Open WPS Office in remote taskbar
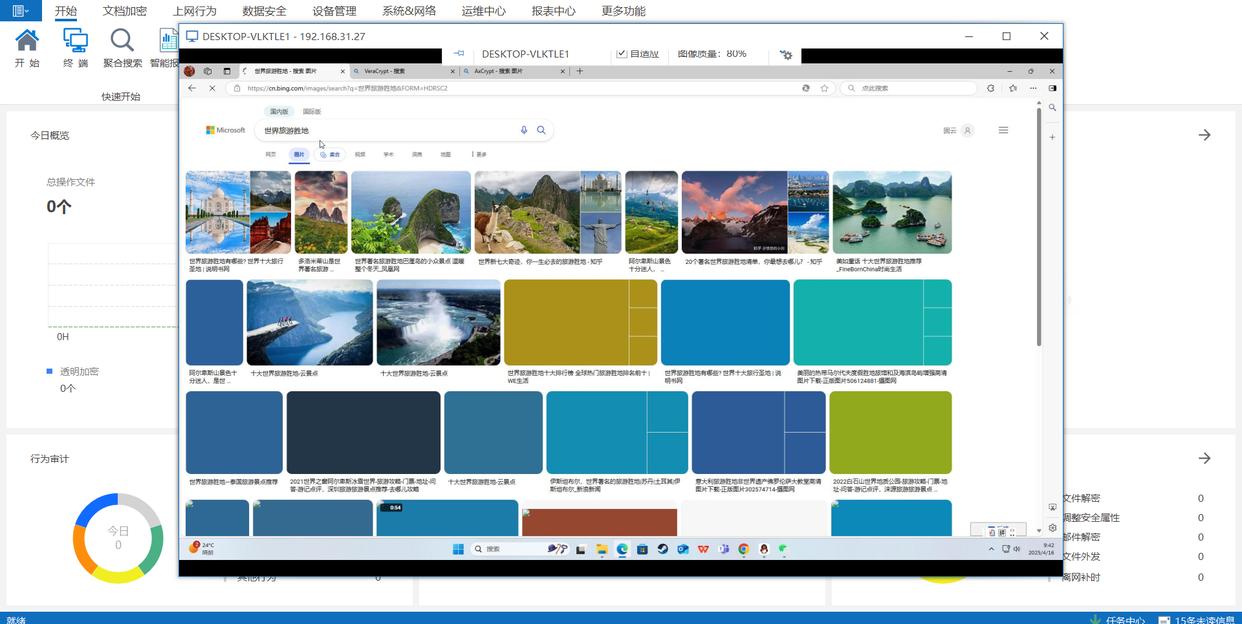Viewport: 1242px width, 624px height. tap(704, 549)
